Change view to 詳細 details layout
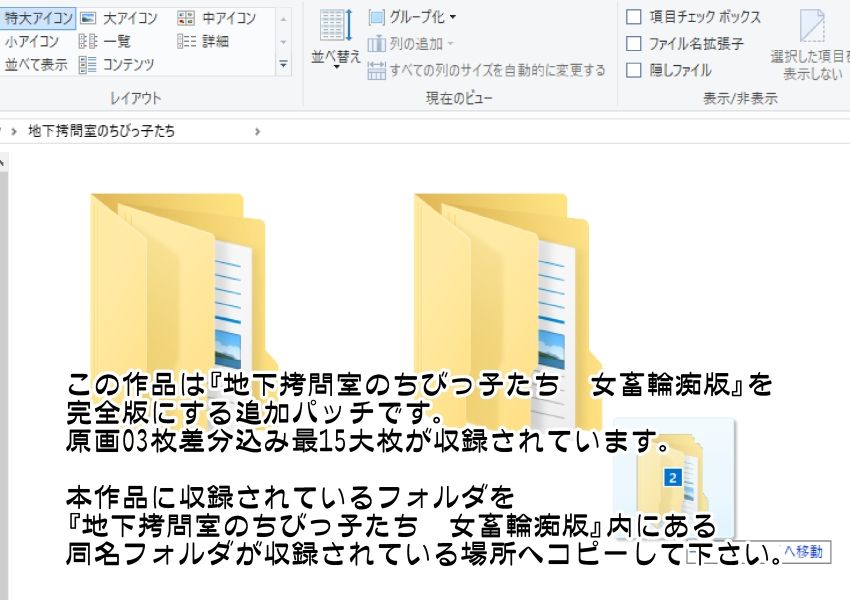 click(203, 41)
